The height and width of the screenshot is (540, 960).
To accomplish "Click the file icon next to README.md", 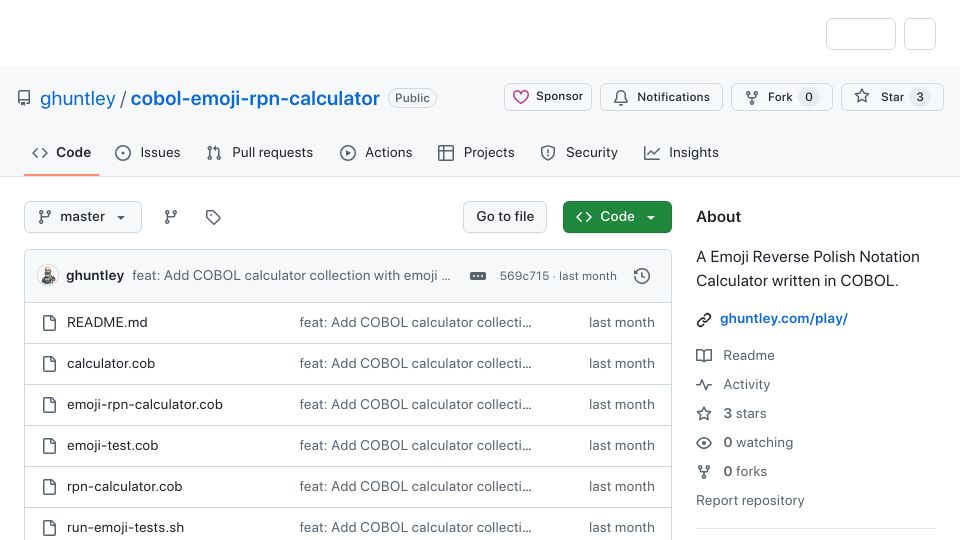I will point(50,323).
